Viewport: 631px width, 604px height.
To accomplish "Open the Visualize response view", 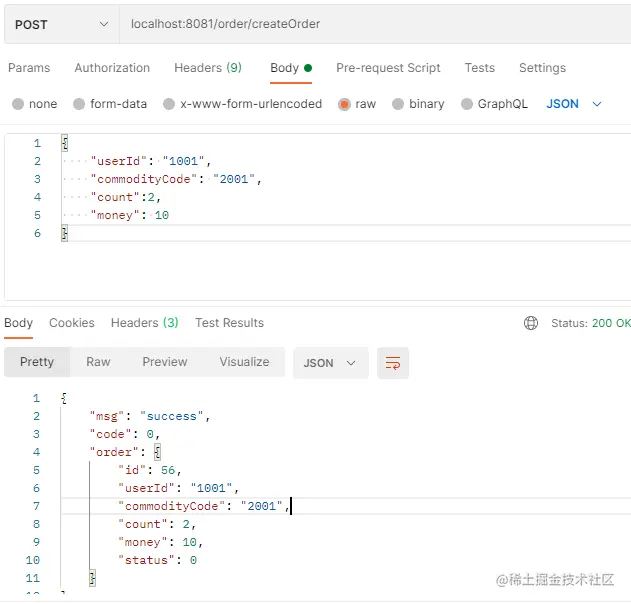I will (244, 362).
